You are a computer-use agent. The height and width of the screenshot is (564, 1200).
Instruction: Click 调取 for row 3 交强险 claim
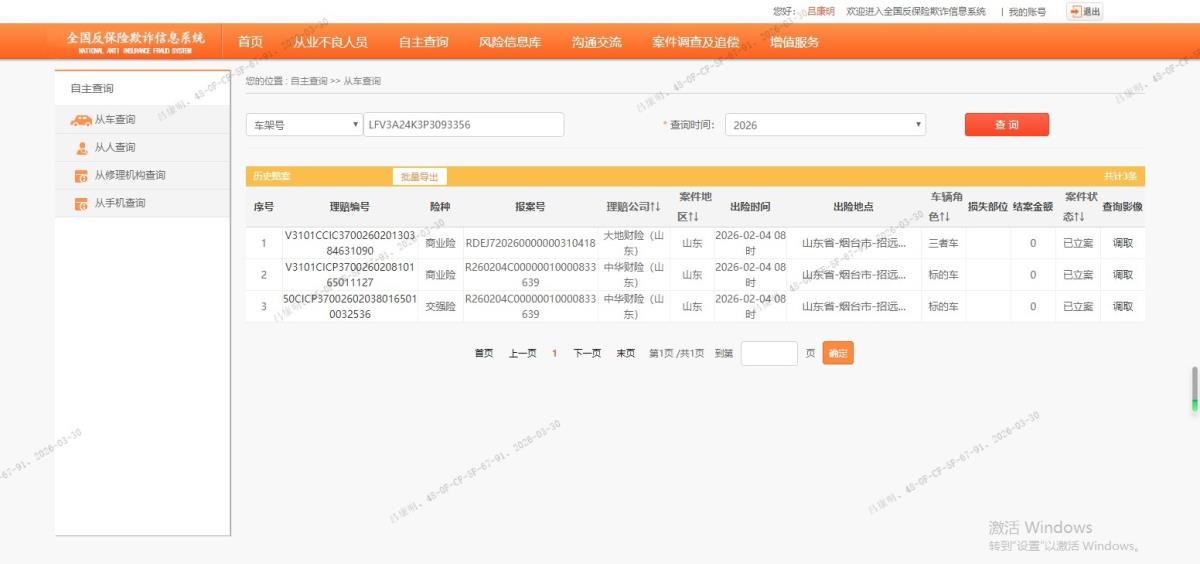[x=1123, y=307]
